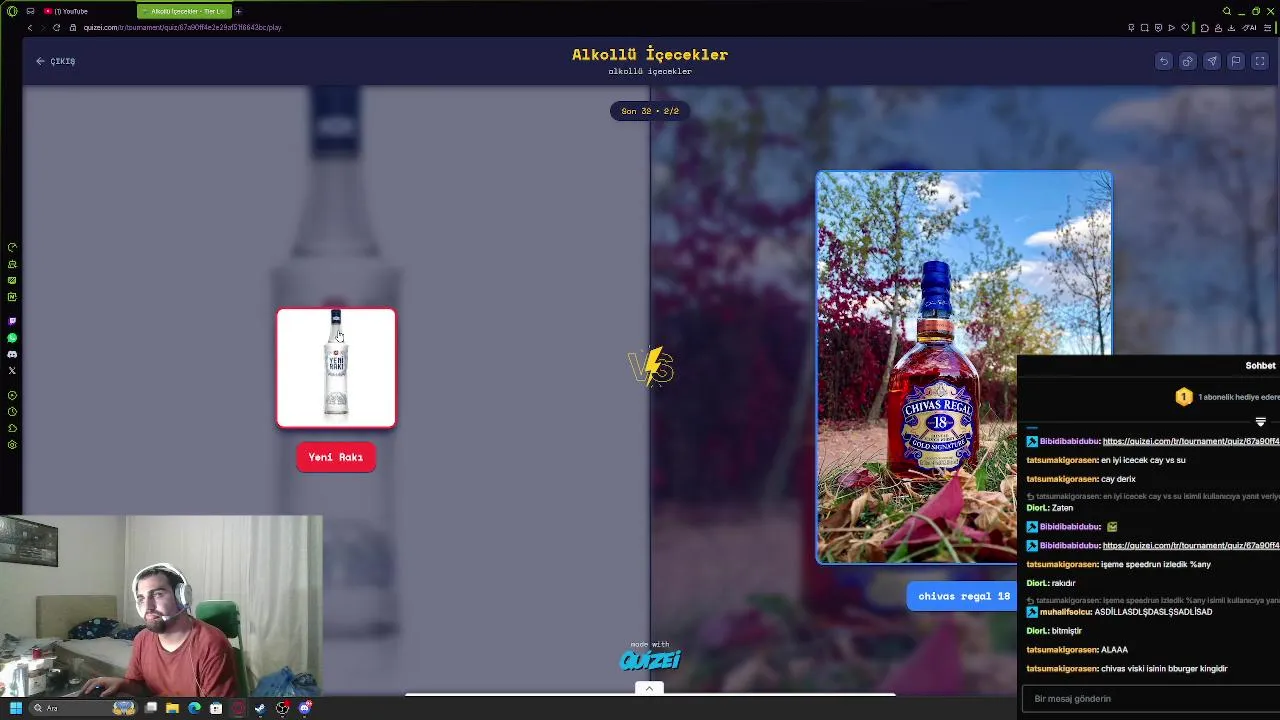The image size is (1280, 720).
Task: Open X (Twitter) in the Opera sidebar
Action: coord(12,370)
